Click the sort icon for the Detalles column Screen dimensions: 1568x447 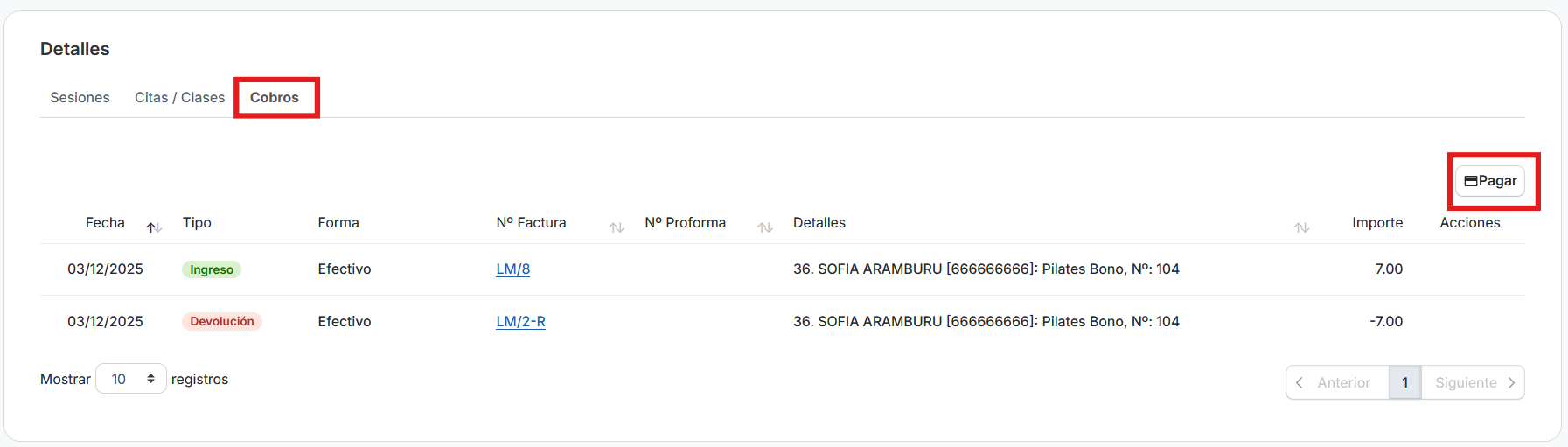click(1301, 227)
